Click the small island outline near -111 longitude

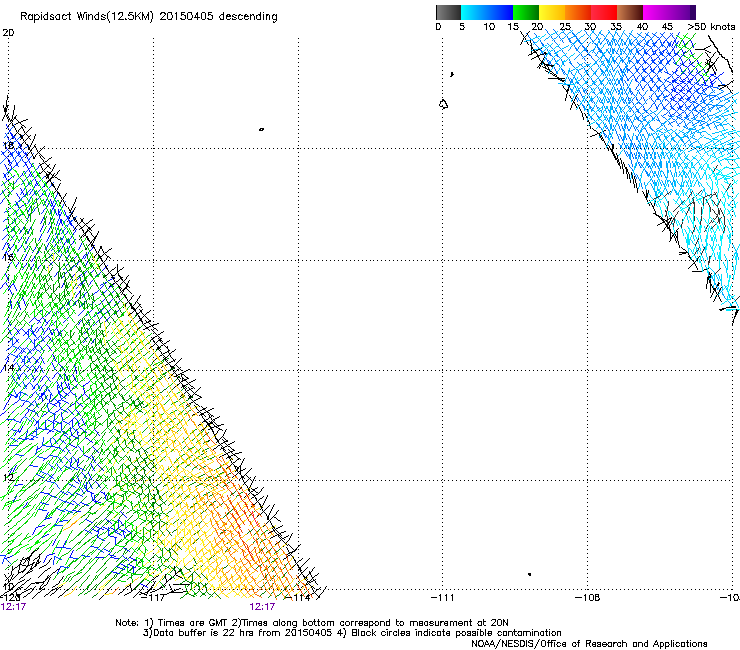(x=443, y=104)
